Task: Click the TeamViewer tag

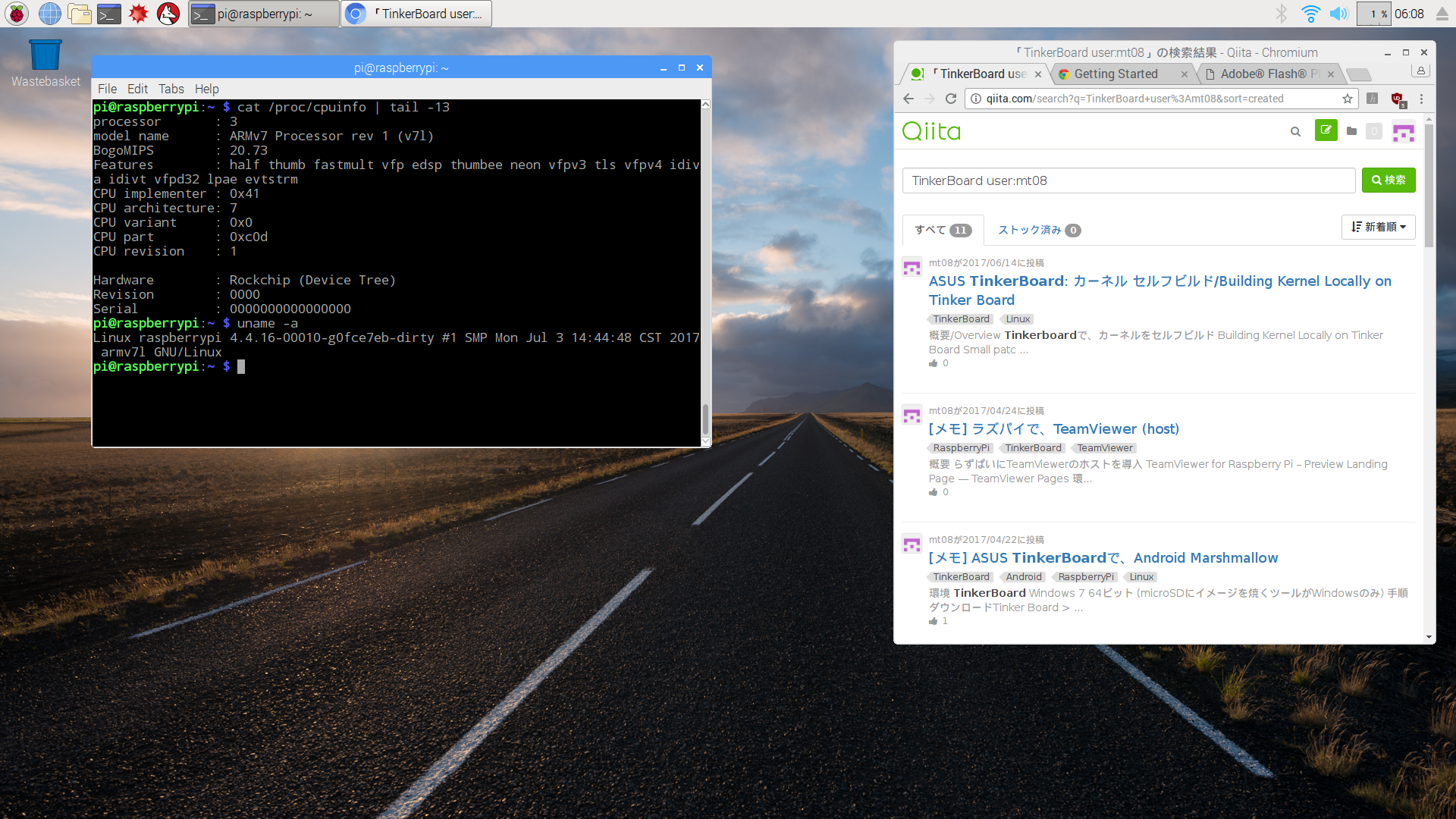Action: [x=1104, y=448]
